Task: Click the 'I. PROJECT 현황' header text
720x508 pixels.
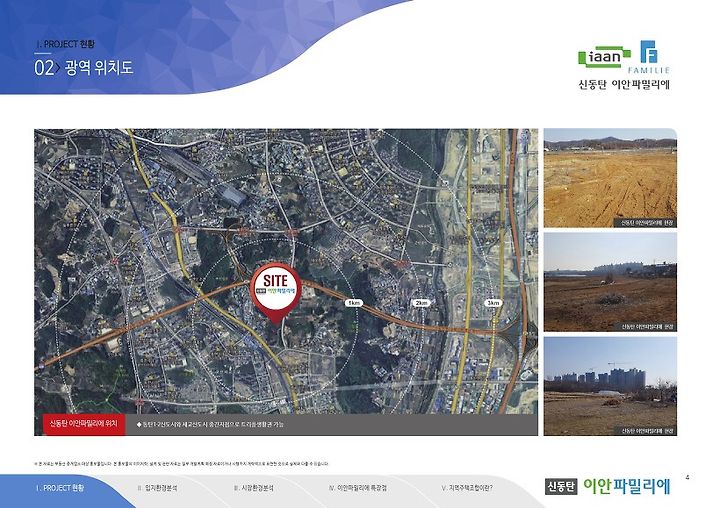Action: point(65,44)
